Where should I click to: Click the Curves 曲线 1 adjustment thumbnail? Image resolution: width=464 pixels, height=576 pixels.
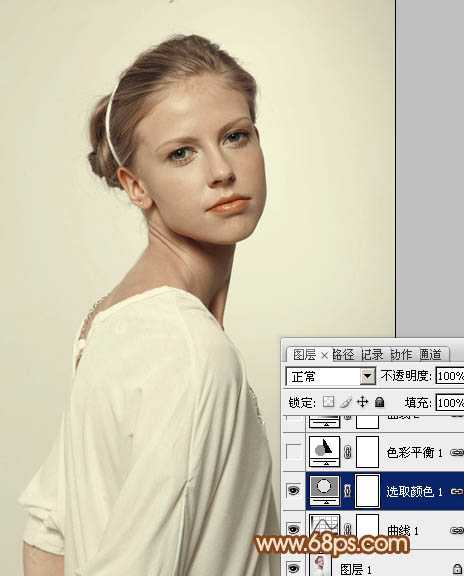(x=324, y=529)
